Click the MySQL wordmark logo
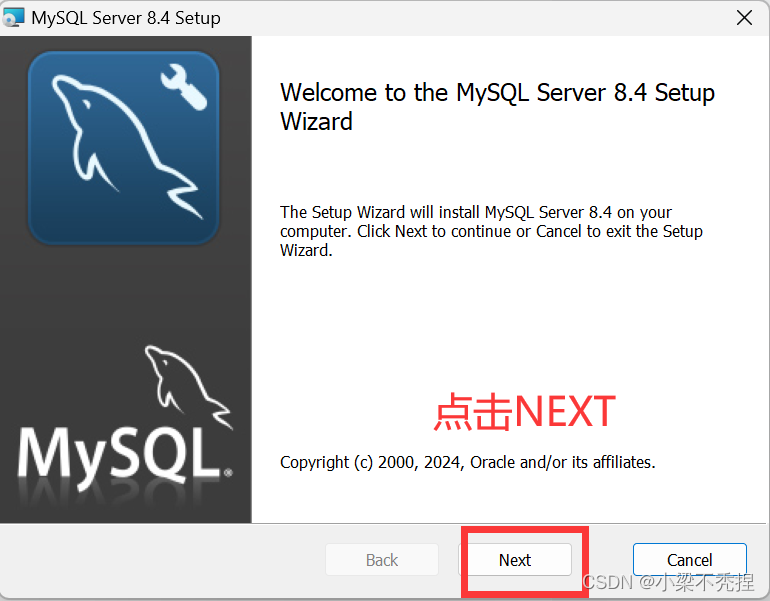The width and height of the screenshot is (770, 601). [125, 419]
